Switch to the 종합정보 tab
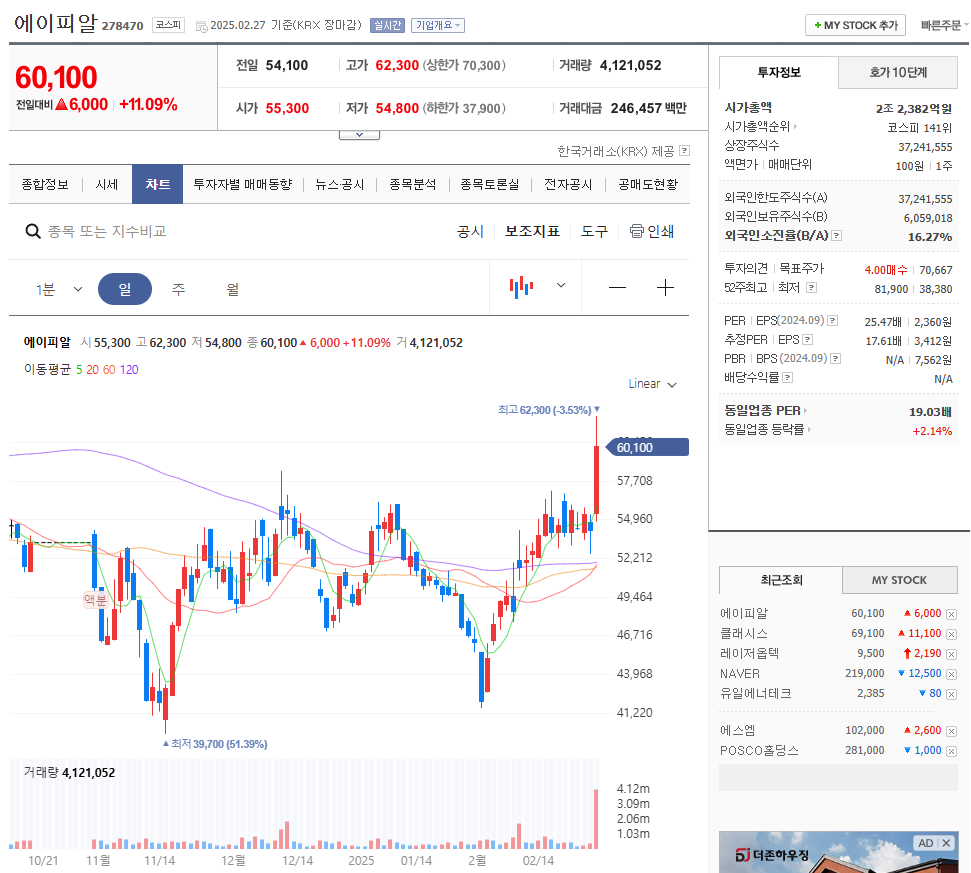This screenshot has width=971, height=873. (45, 185)
